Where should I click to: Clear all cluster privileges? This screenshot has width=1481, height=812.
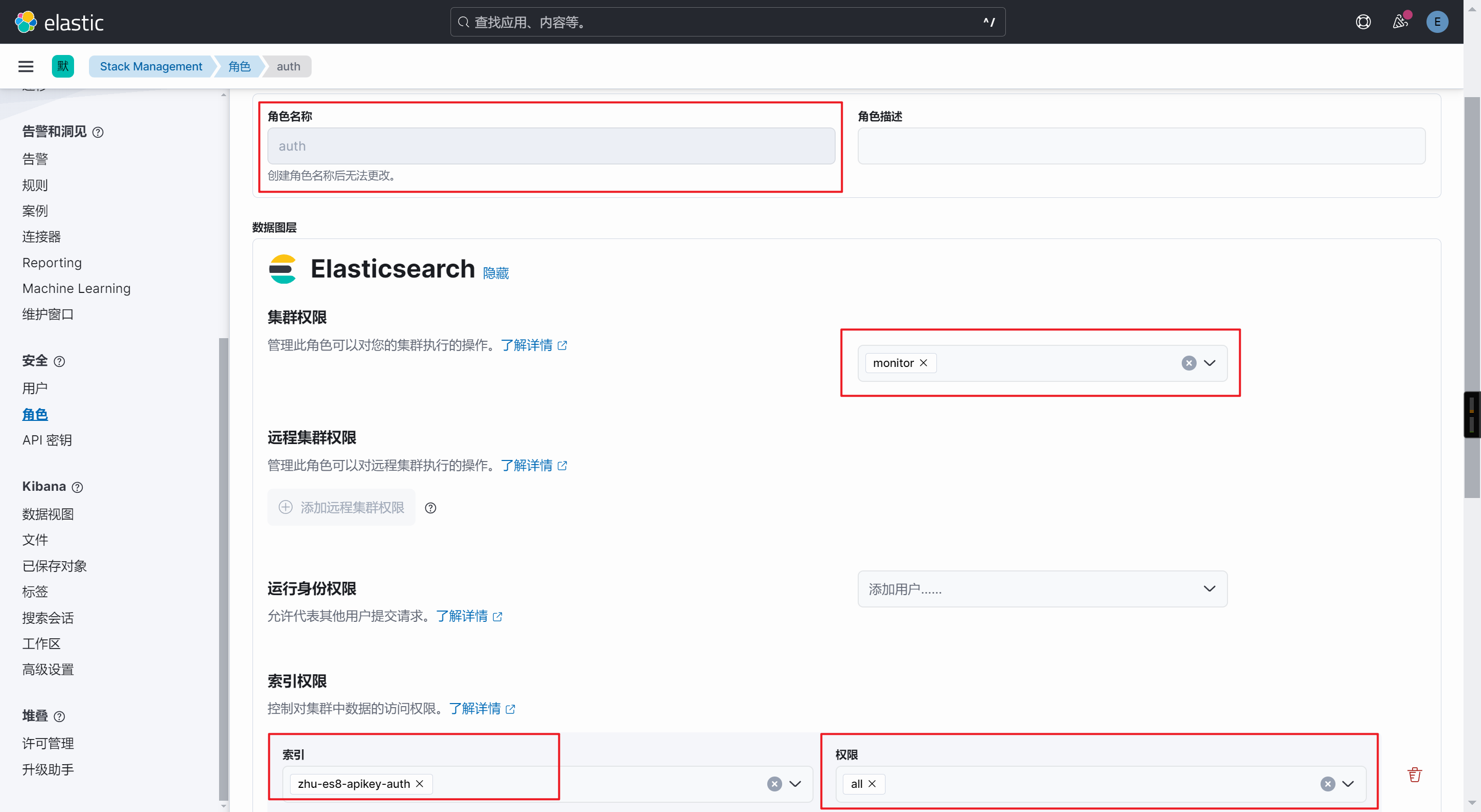(x=1189, y=363)
